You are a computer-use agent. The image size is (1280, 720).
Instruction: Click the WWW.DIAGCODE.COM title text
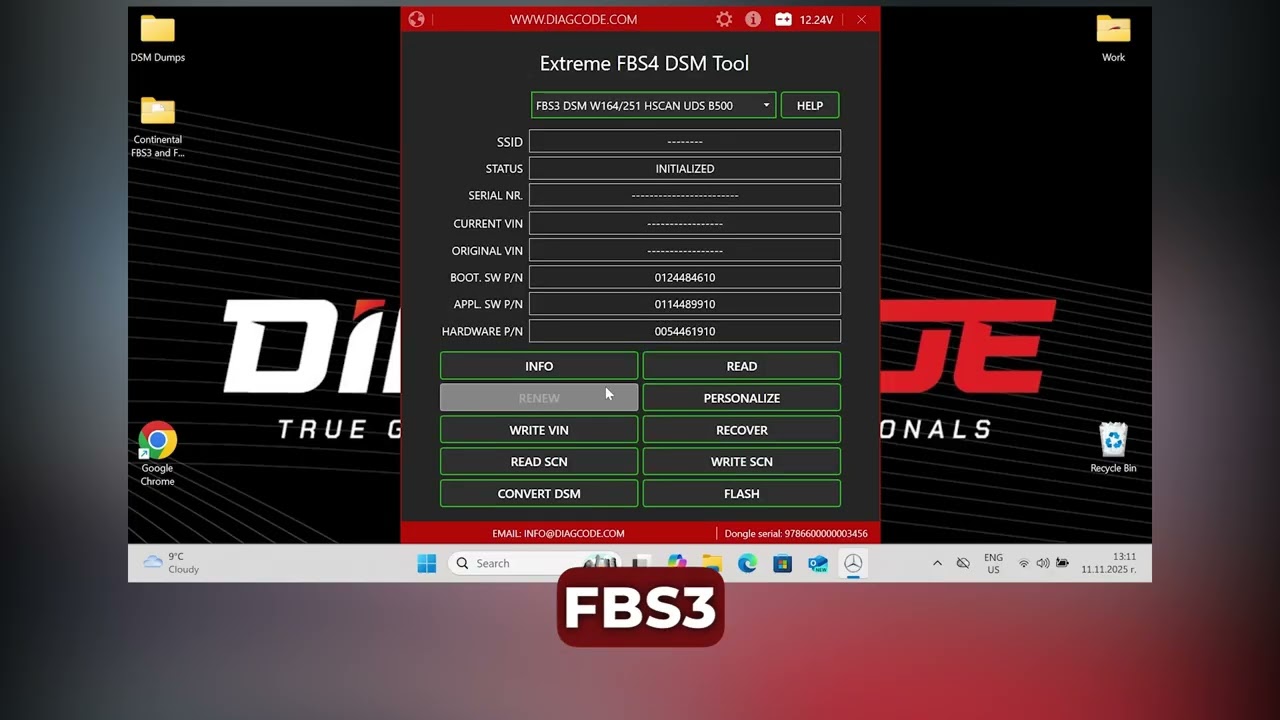click(573, 19)
